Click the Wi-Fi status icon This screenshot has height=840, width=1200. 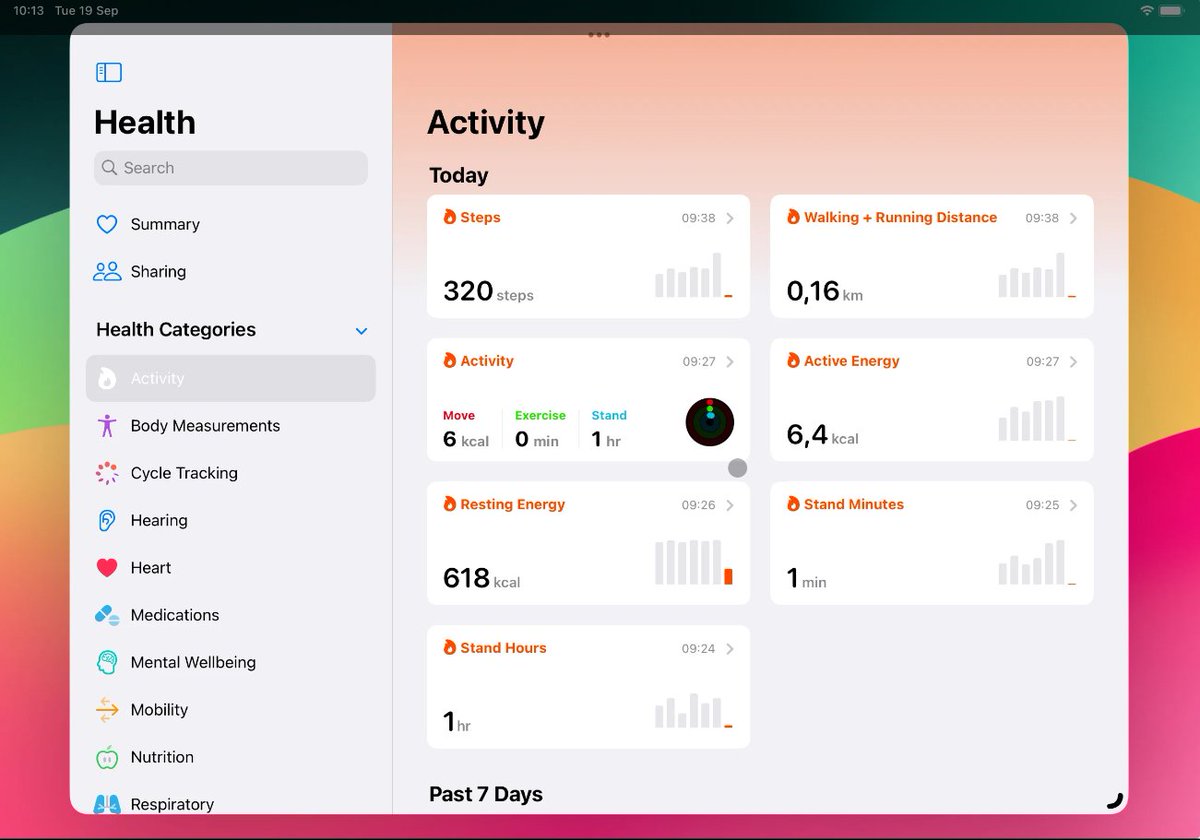pos(1146,10)
